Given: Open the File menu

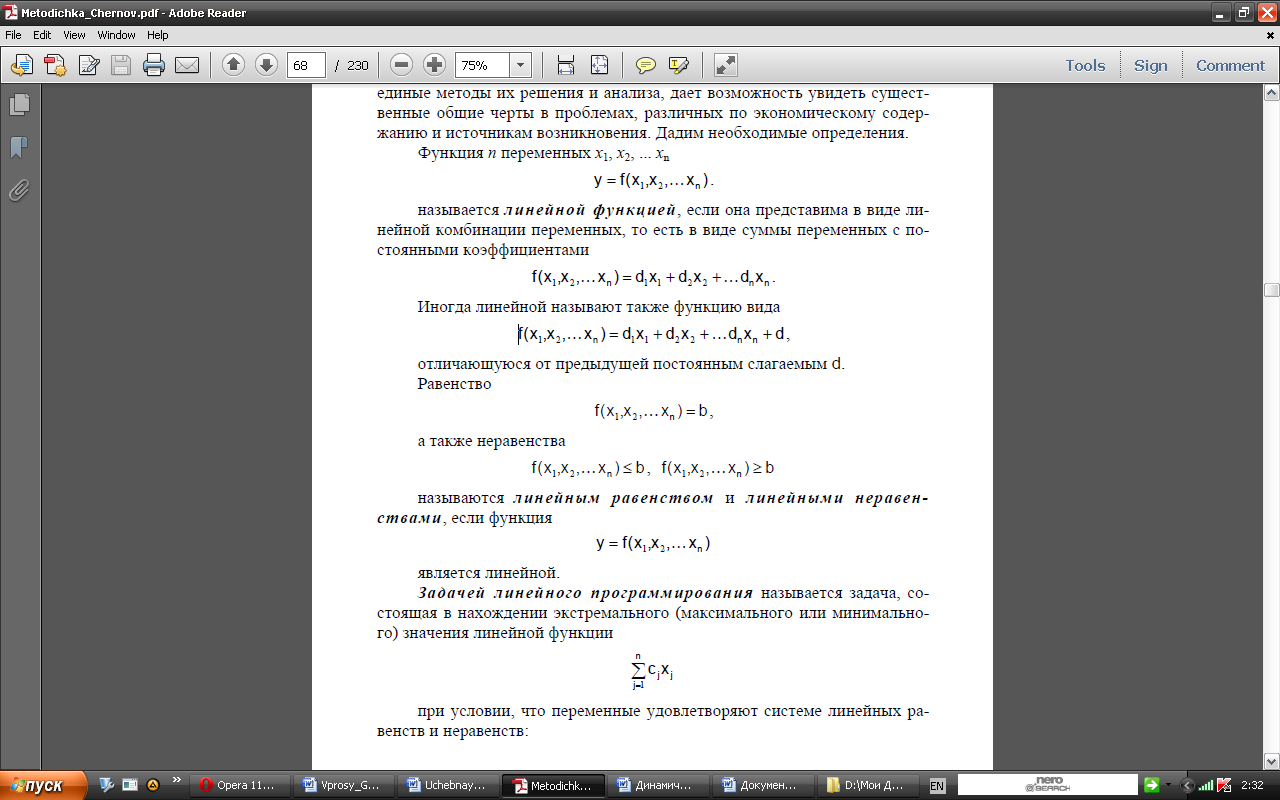Looking at the screenshot, I should [x=13, y=35].
